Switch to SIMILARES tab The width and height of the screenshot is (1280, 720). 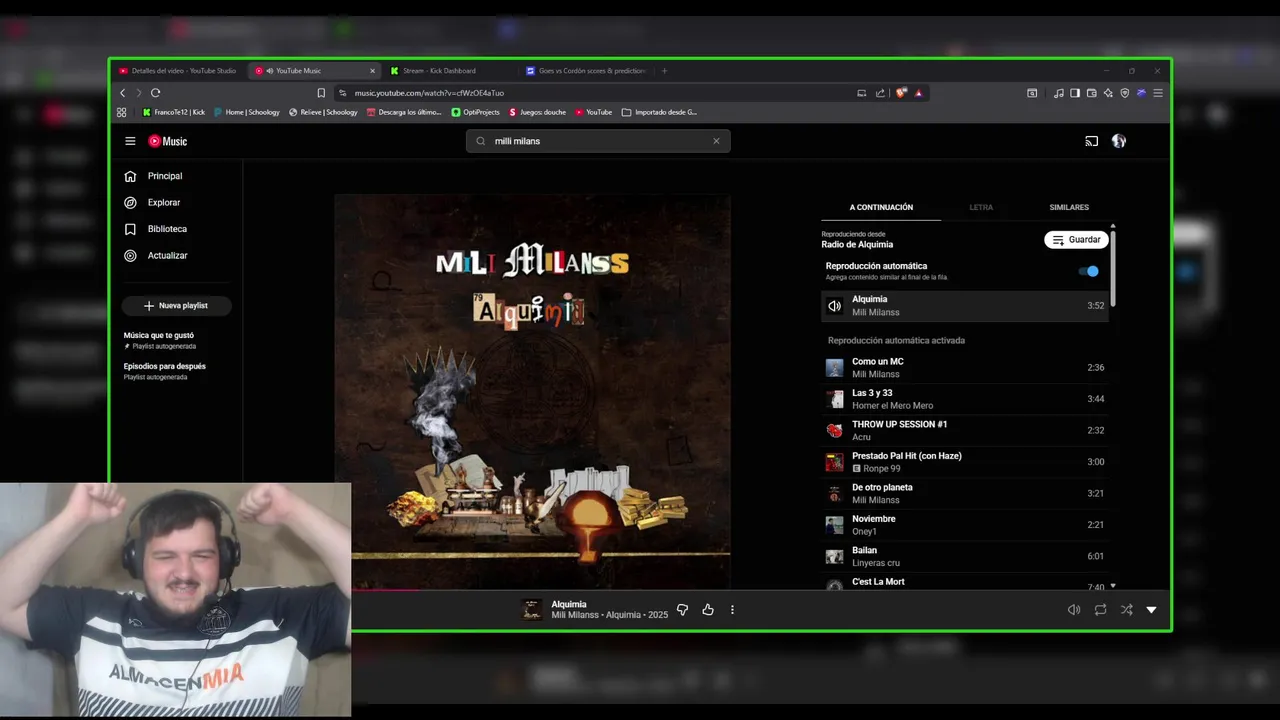point(1069,207)
